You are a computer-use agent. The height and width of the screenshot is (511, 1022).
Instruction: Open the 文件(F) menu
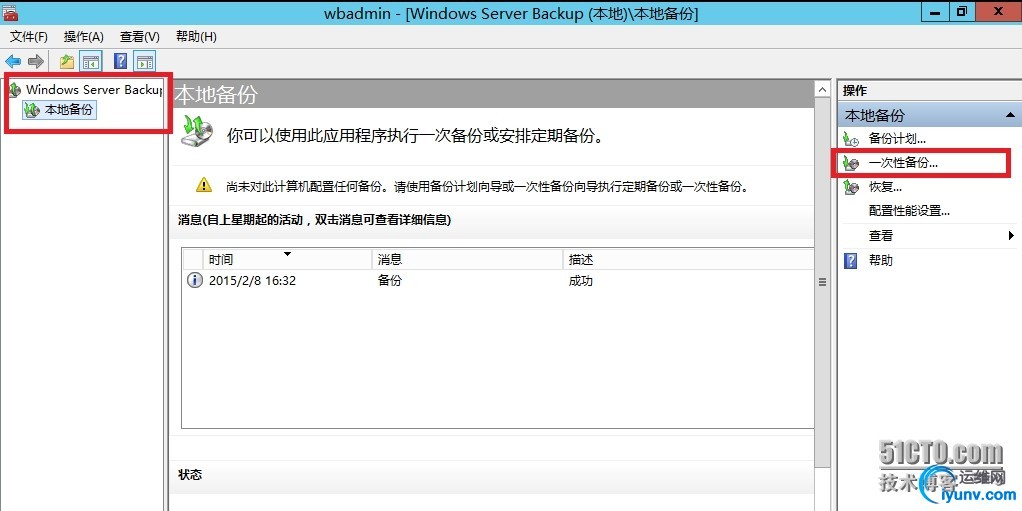(x=29, y=36)
